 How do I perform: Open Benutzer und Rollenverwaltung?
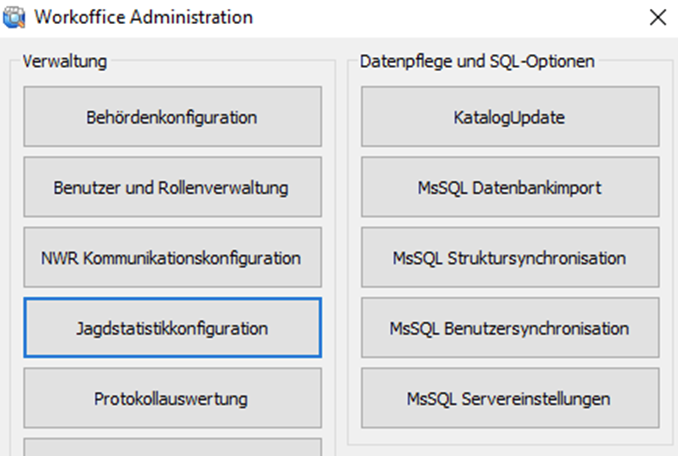[x=172, y=187]
